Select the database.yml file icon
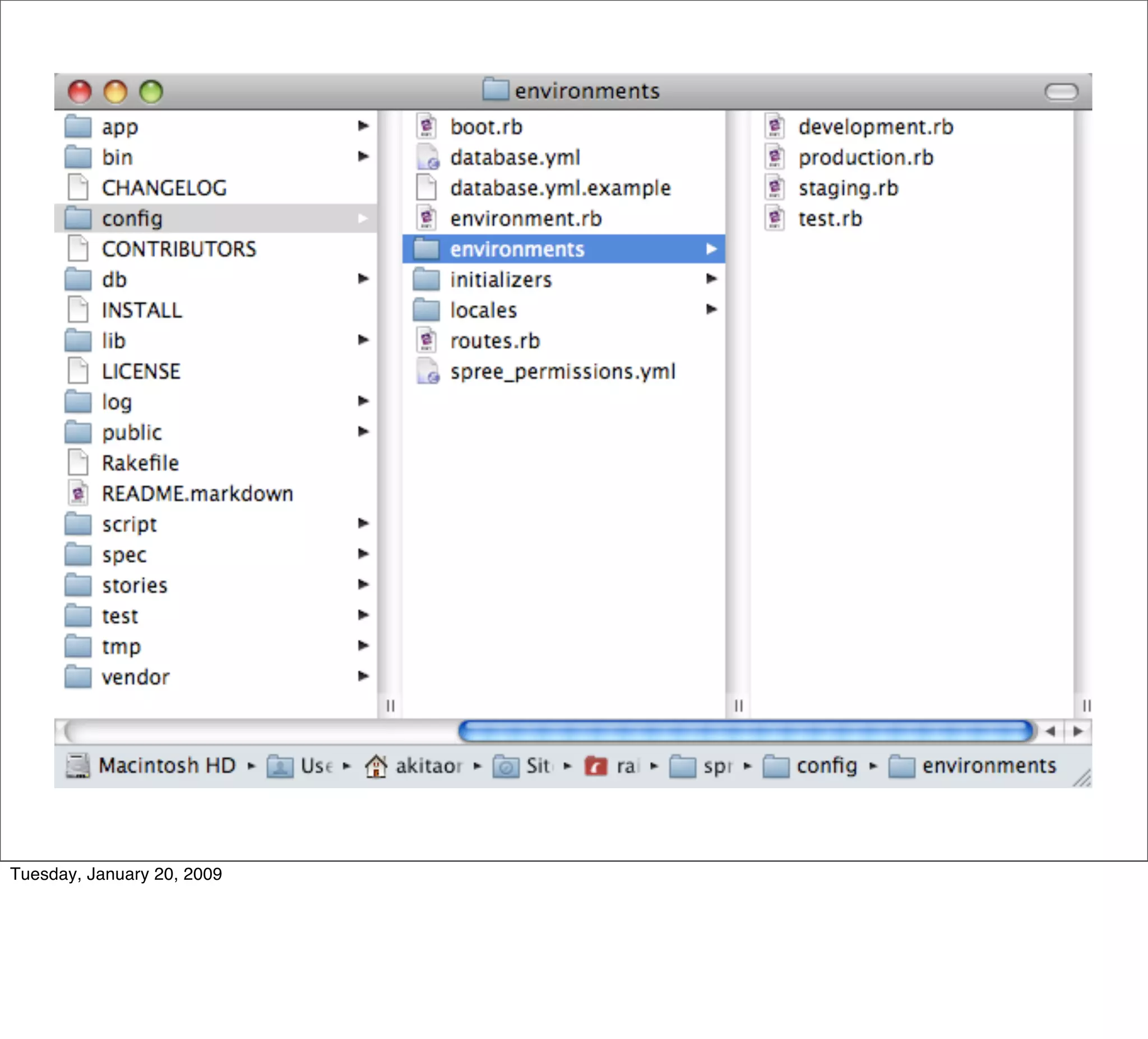Viewport: 1148px width, 1039px height. (x=427, y=157)
